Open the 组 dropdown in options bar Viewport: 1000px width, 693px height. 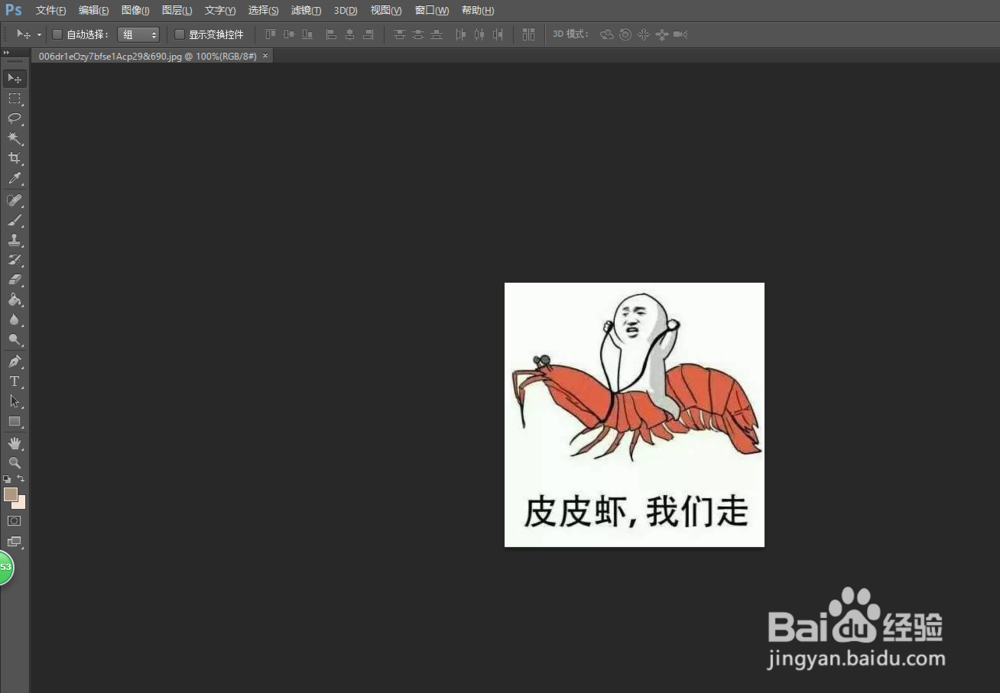[138, 34]
